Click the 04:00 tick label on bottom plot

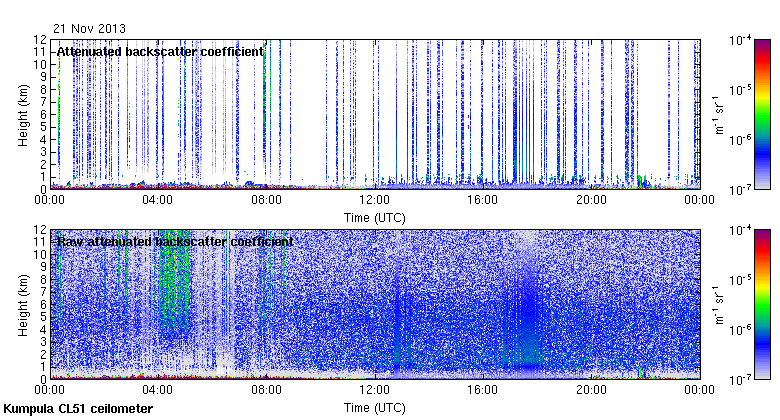[x=158, y=390]
